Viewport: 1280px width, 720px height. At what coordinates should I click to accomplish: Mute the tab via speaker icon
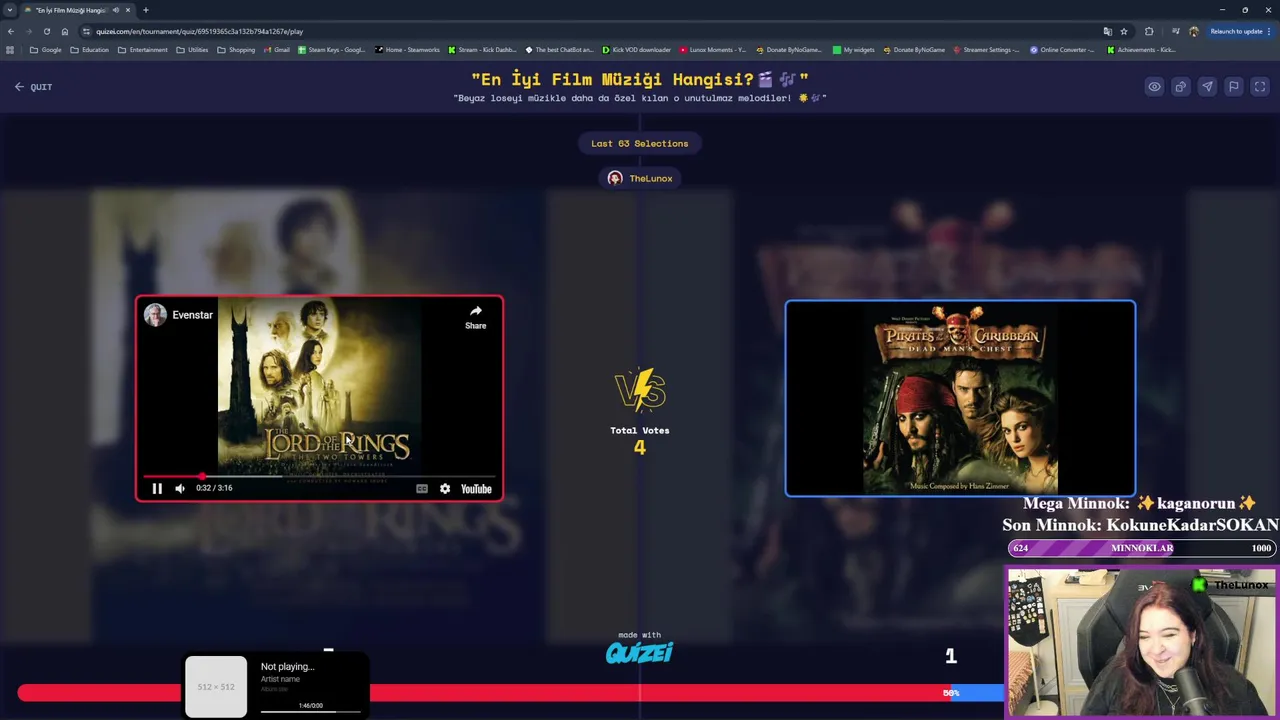[x=115, y=10]
